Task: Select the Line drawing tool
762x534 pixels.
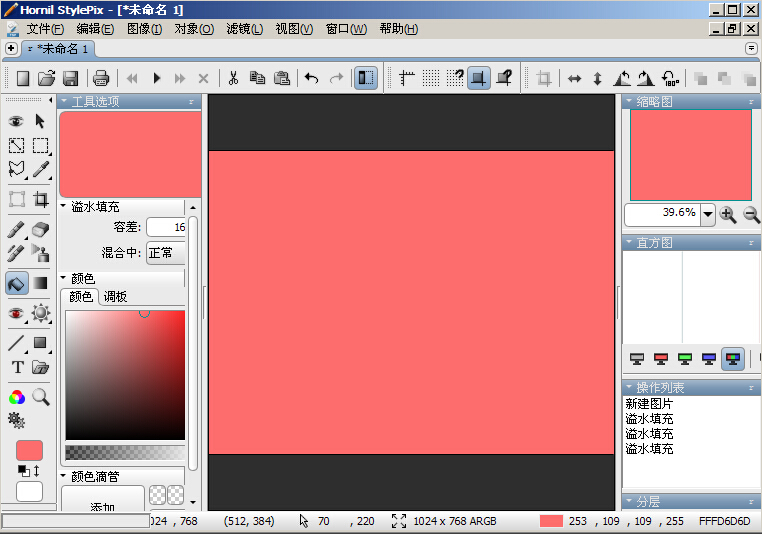Action: [16, 343]
